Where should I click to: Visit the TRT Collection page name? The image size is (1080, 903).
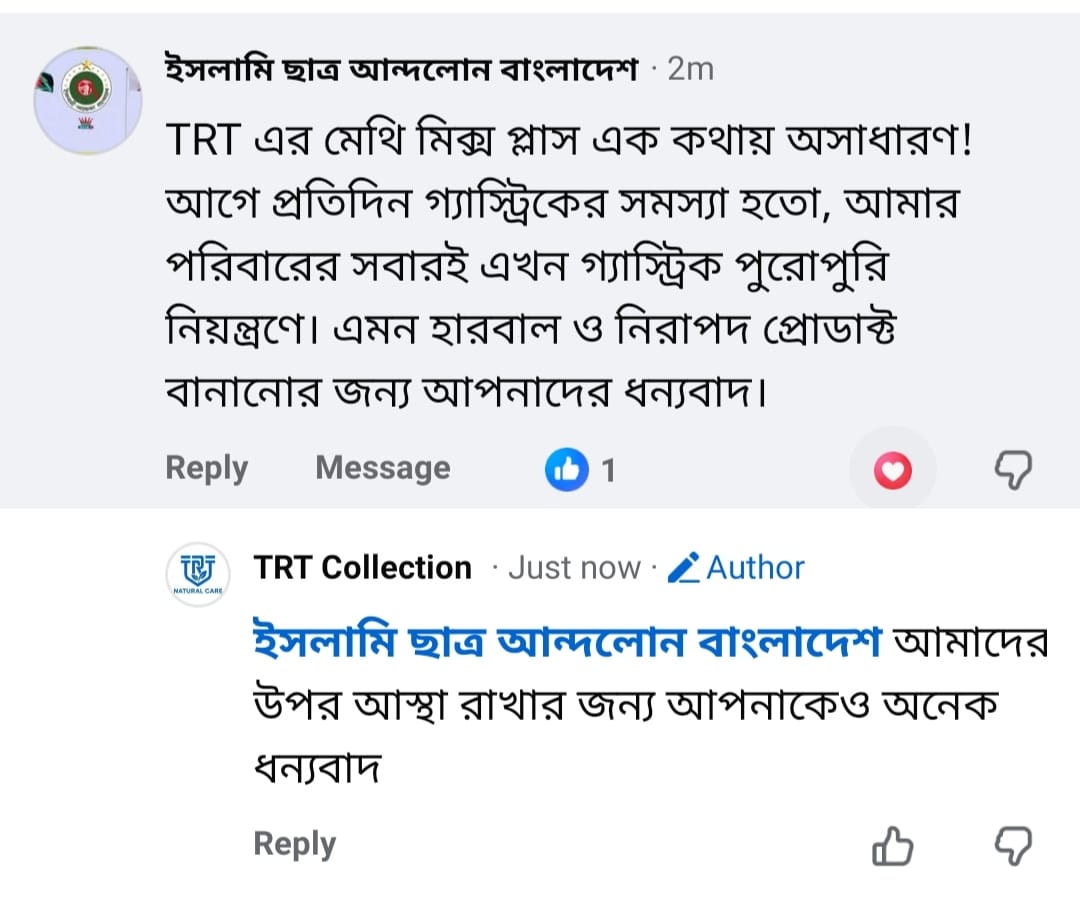[x=363, y=568]
